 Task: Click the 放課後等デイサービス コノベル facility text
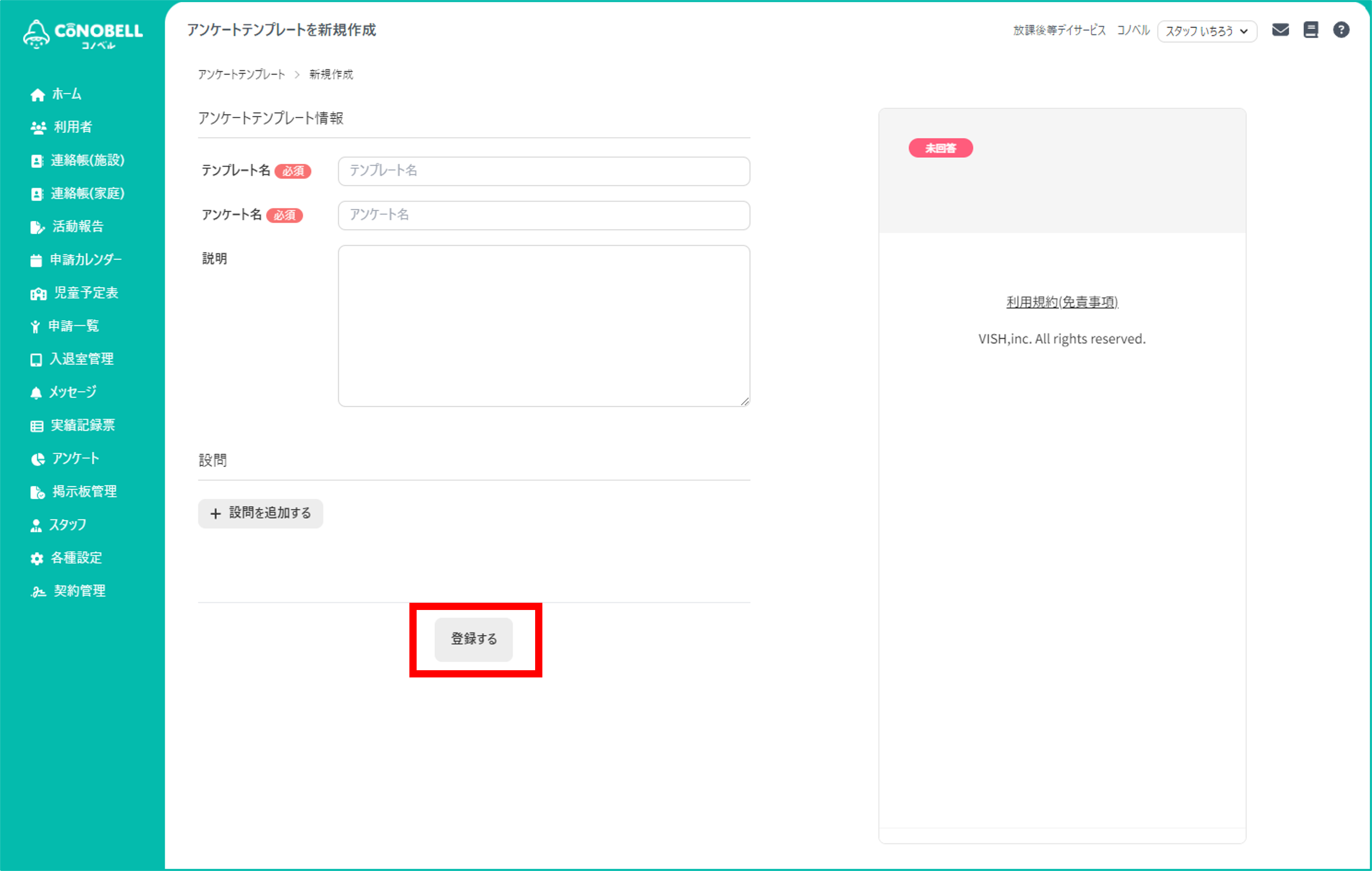(1082, 30)
